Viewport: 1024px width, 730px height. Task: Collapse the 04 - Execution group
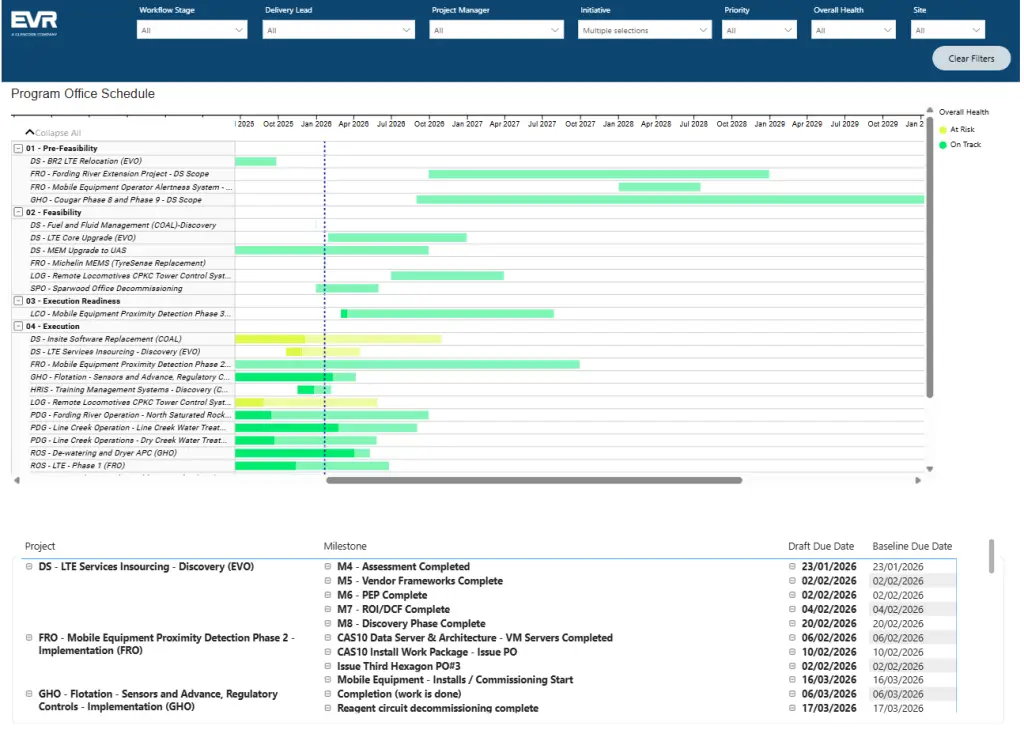coord(17,326)
